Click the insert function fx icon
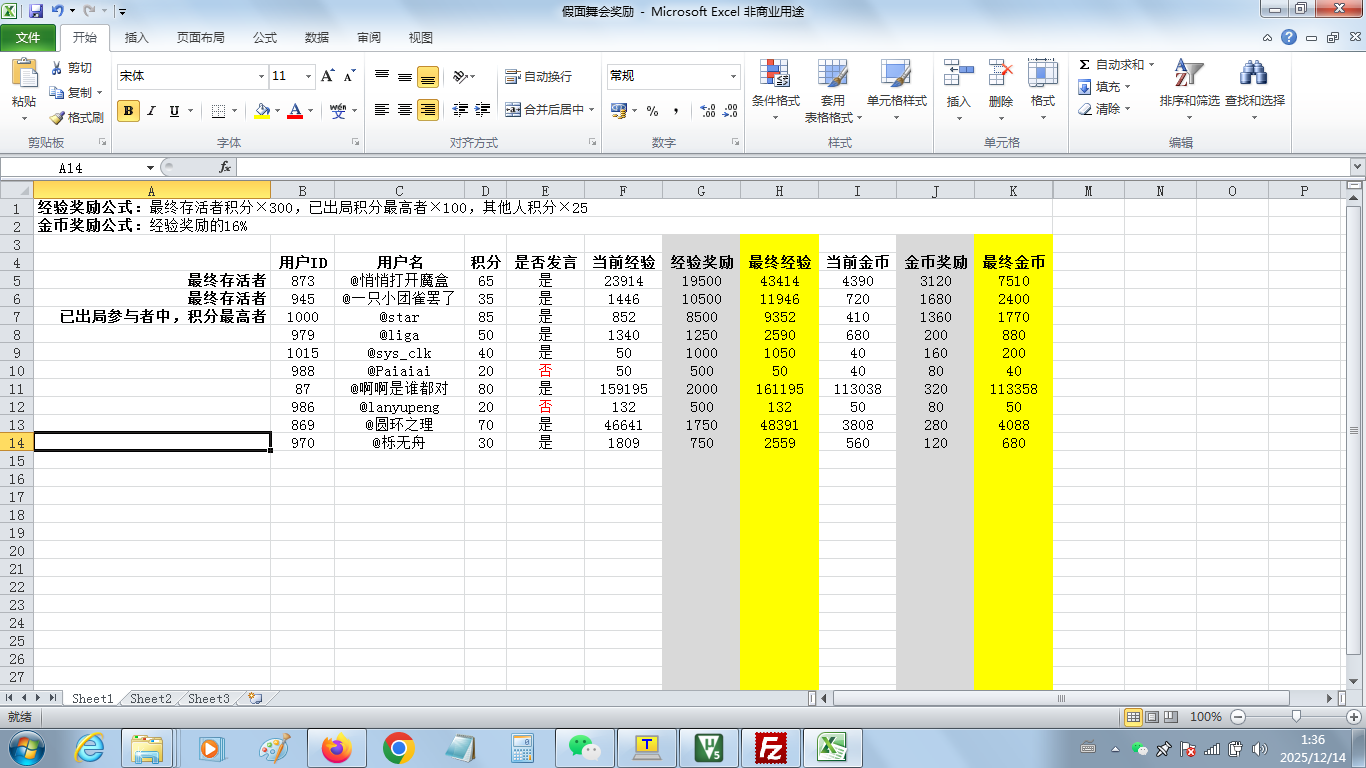Screen dimensions: 1366x768 (x=225, y=167)
